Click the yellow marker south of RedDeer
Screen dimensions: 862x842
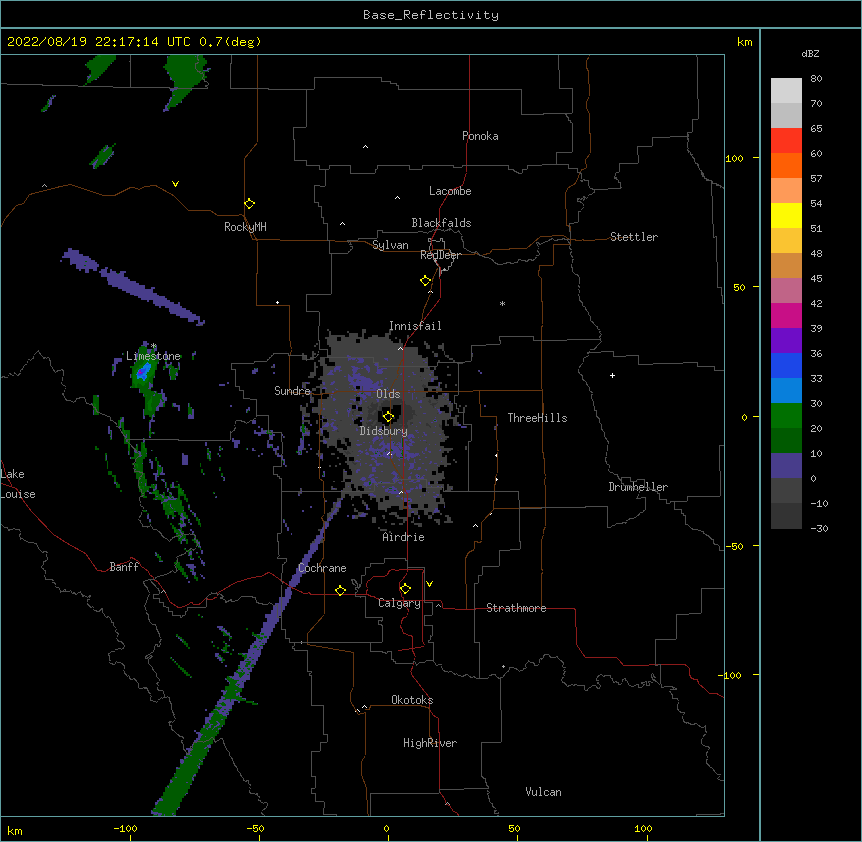[425, 280]
